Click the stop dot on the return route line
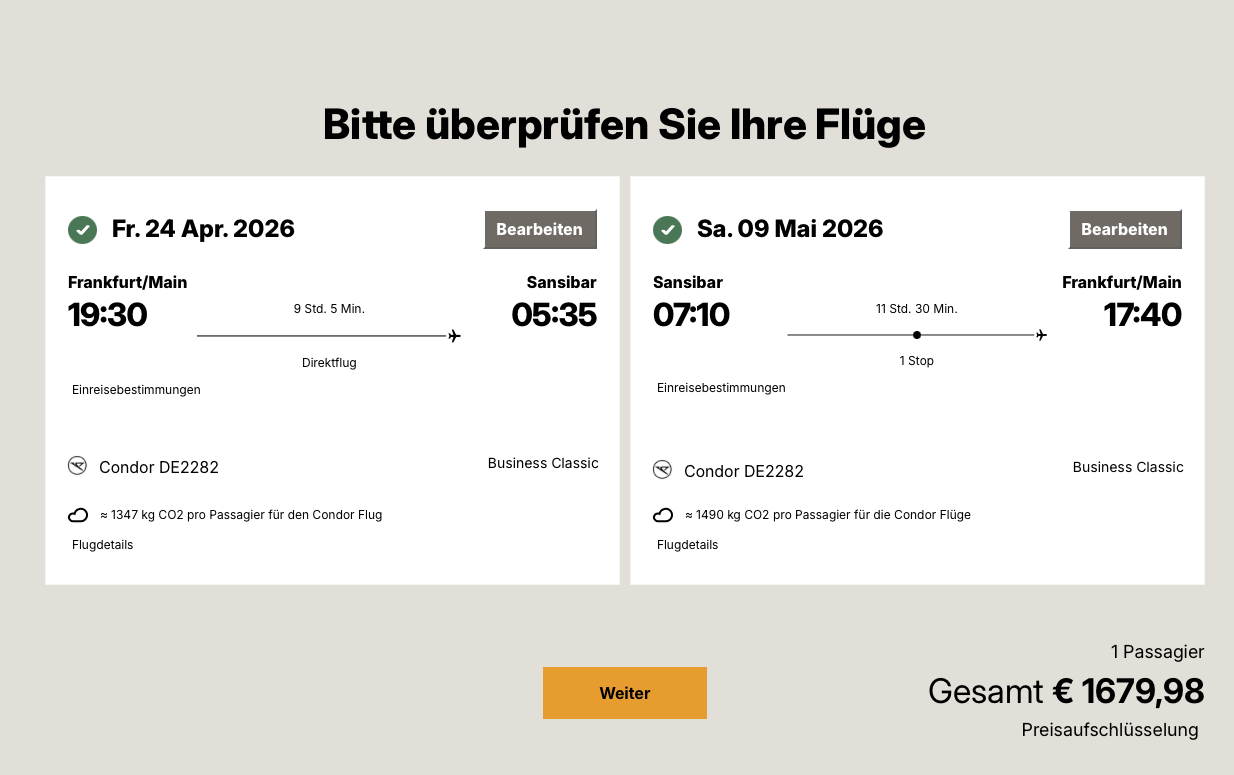This screenshot has width=1234, height=775. pyautogui.click(x=917, y=335)
